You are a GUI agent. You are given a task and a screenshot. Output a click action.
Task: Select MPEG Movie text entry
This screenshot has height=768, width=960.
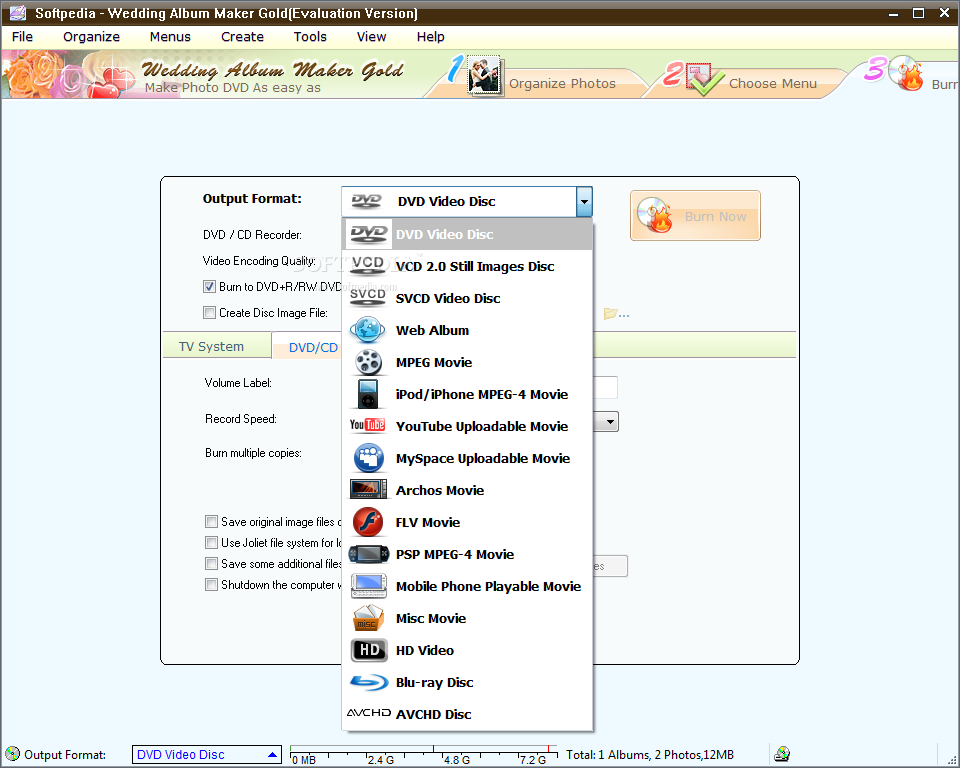(433, 363)
